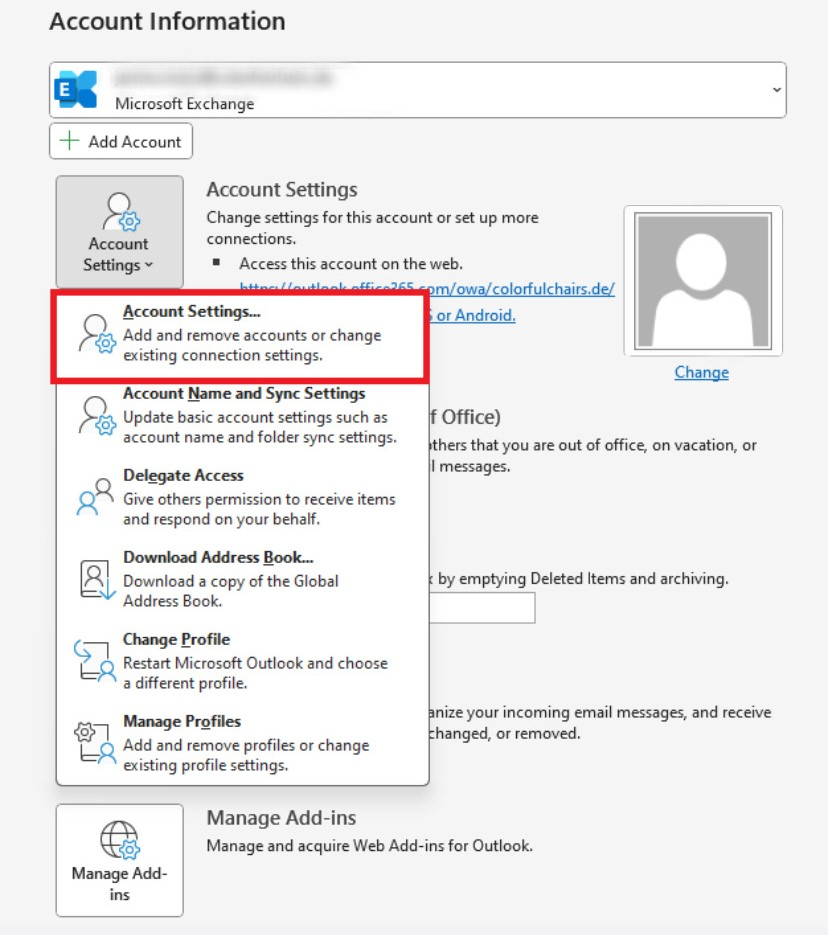Click the "Change" link under the photo
Image resolution: width=828 pixels, height=935 pixels.
tap(701, 371)
